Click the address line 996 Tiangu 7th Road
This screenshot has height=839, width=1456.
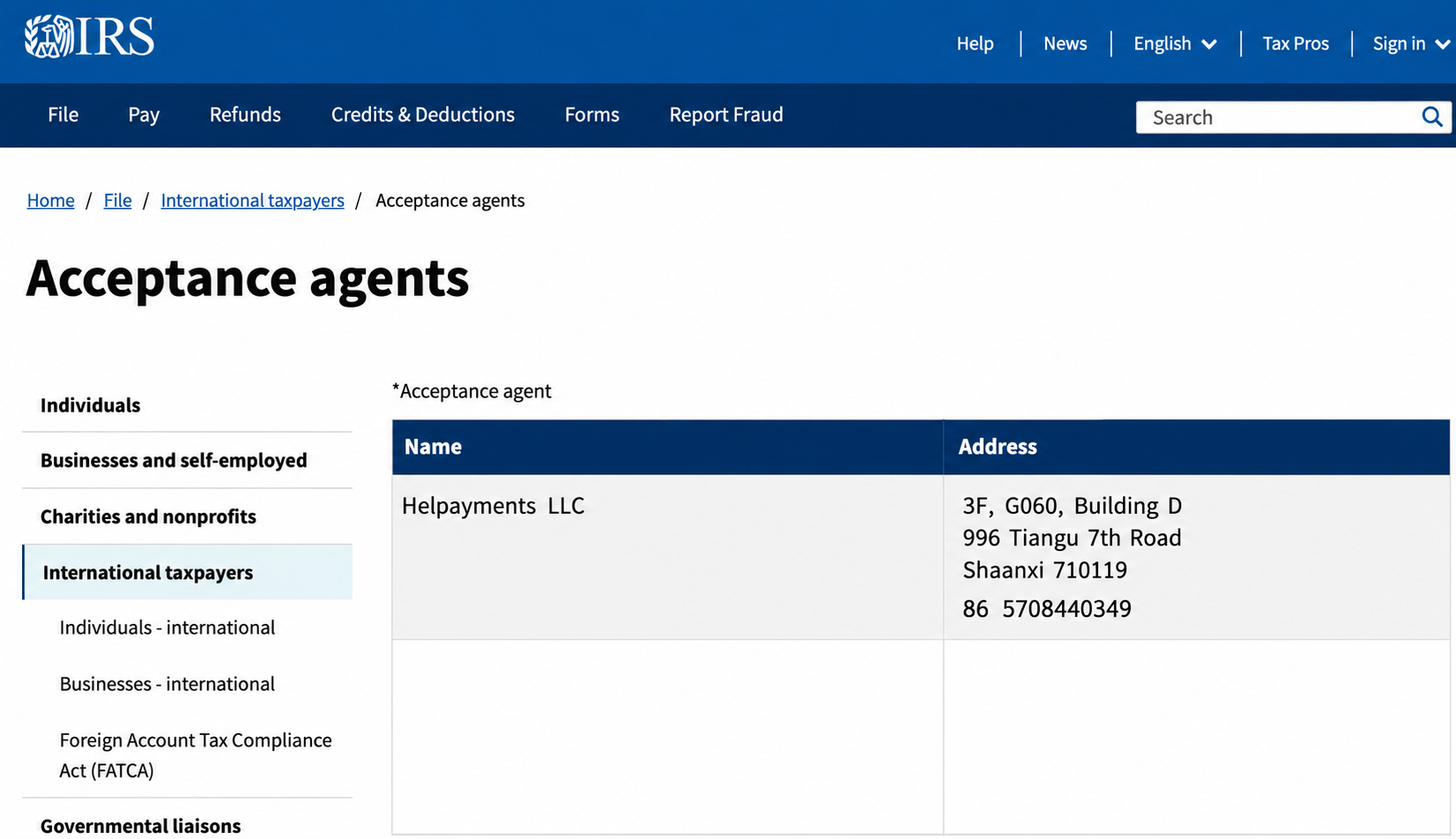coord(1072,538)
